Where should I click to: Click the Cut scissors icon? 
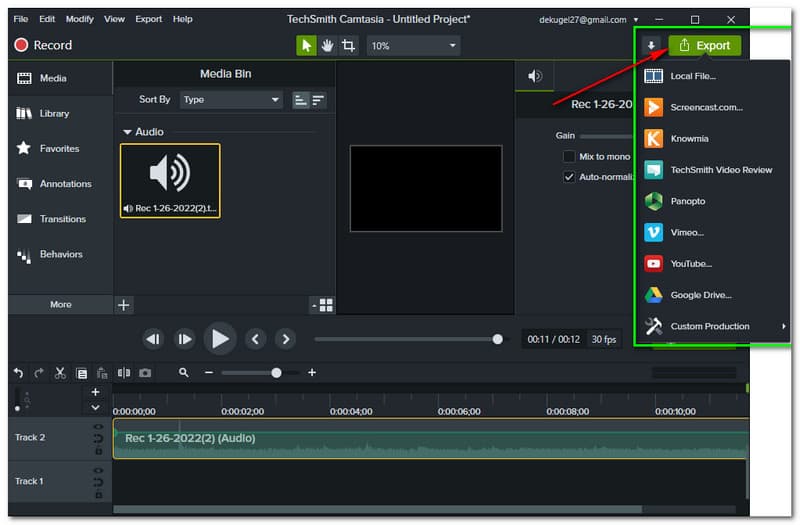tap(60, 373)
